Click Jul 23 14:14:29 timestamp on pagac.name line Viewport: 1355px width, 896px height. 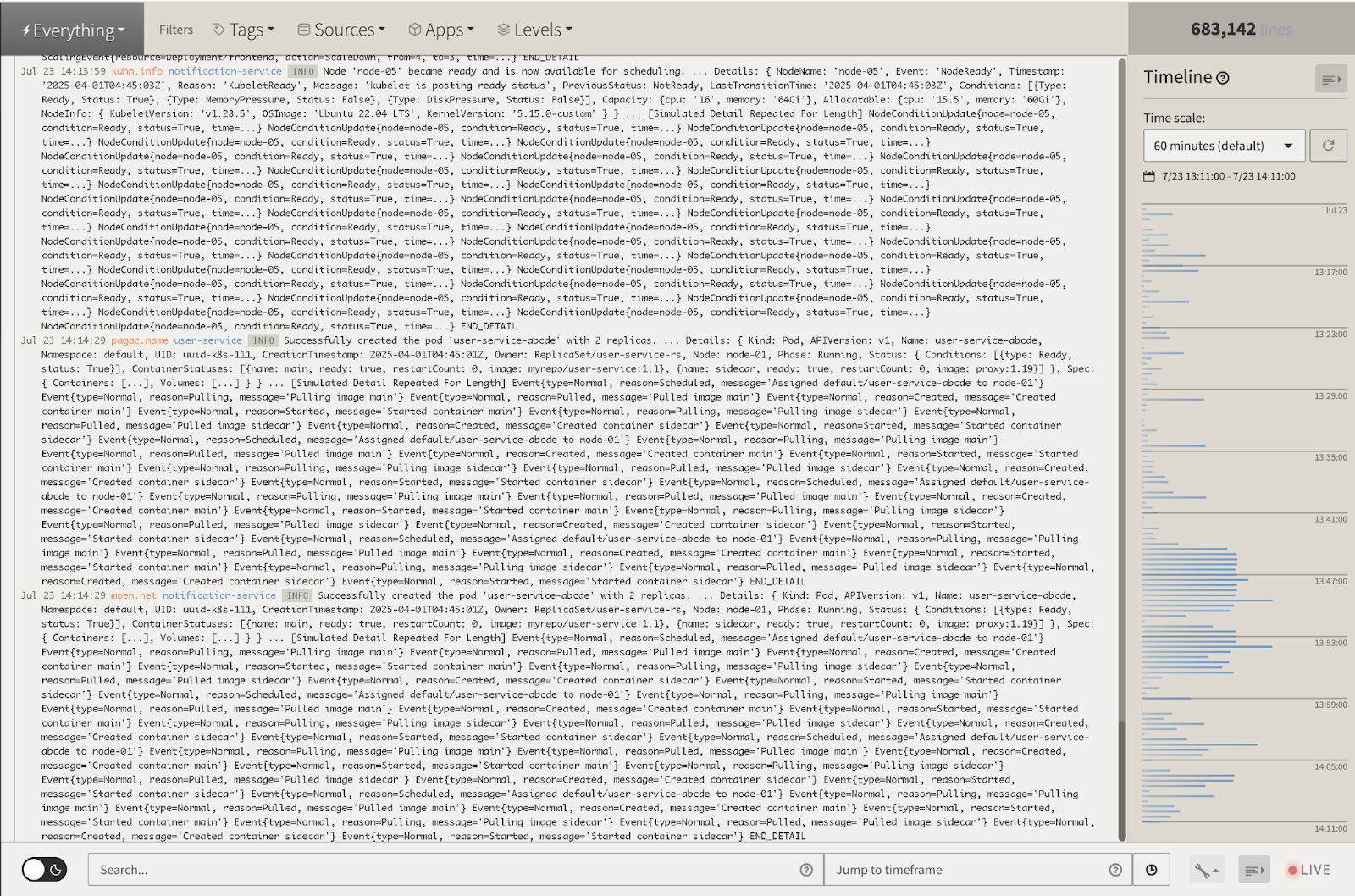[64, 340]
